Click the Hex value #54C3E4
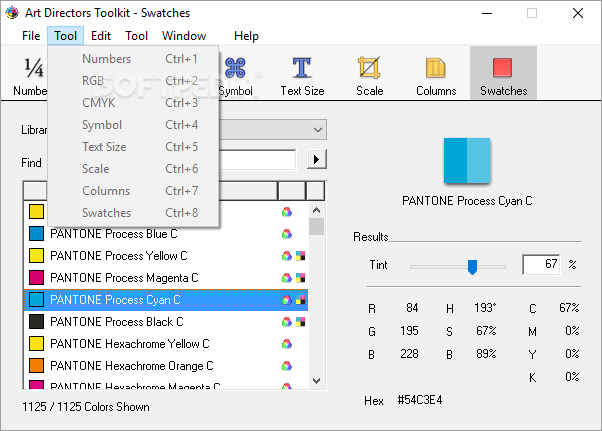This screenshot has height=431, width=602. point(420,400)
